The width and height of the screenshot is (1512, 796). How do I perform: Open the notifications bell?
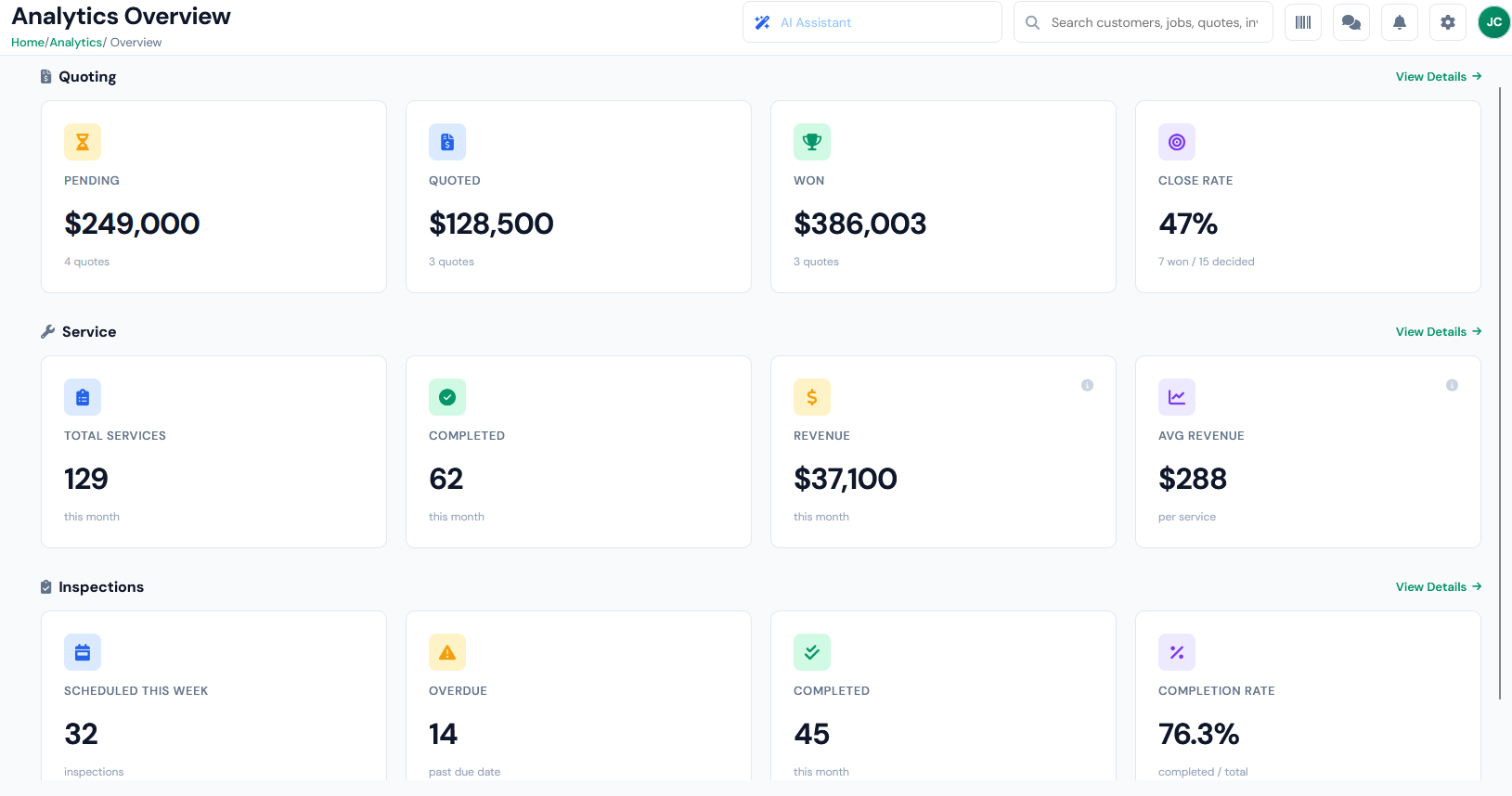pos(1400,22)
